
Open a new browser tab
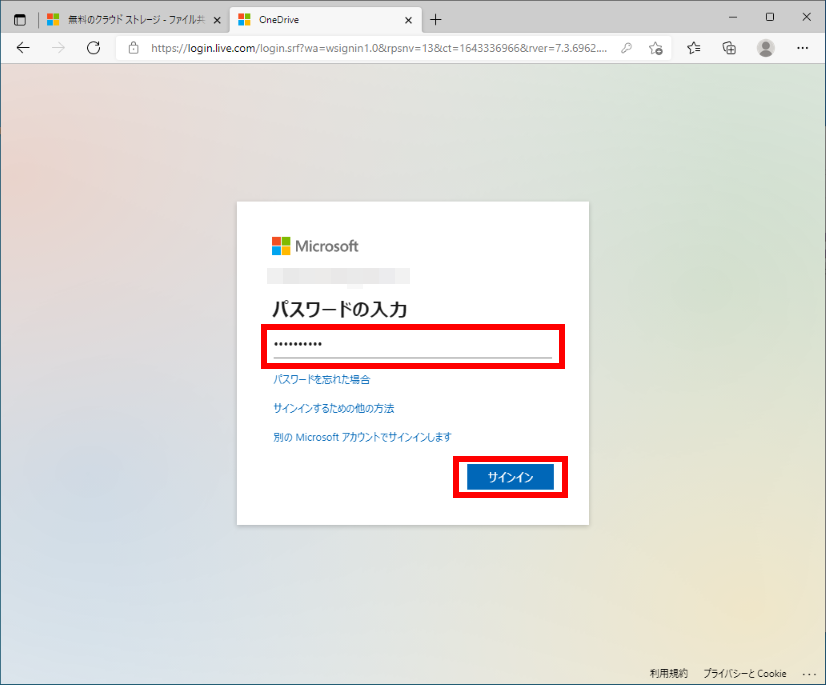[435, 20]
